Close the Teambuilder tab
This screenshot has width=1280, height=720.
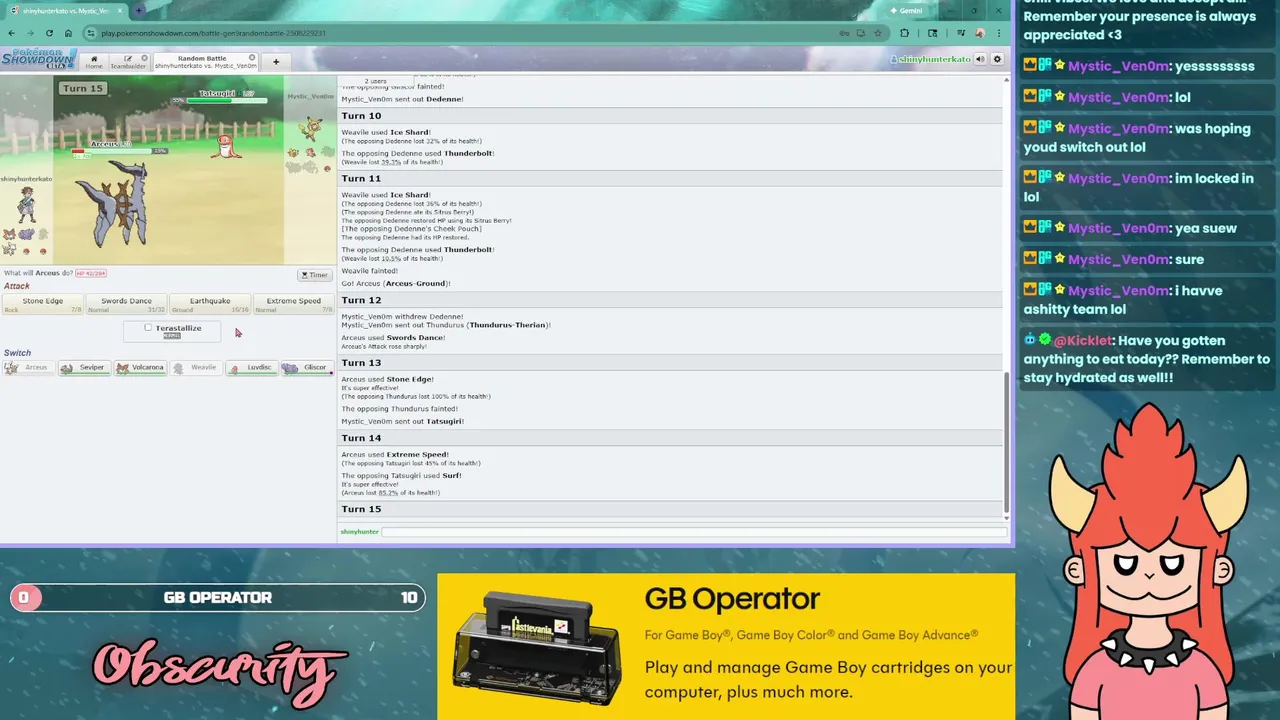tap(144, 58)
